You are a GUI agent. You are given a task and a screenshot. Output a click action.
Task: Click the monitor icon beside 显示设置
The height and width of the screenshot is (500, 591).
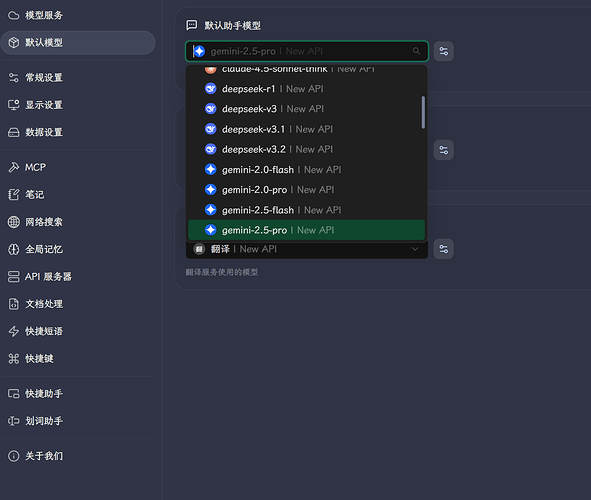(14, 105)
